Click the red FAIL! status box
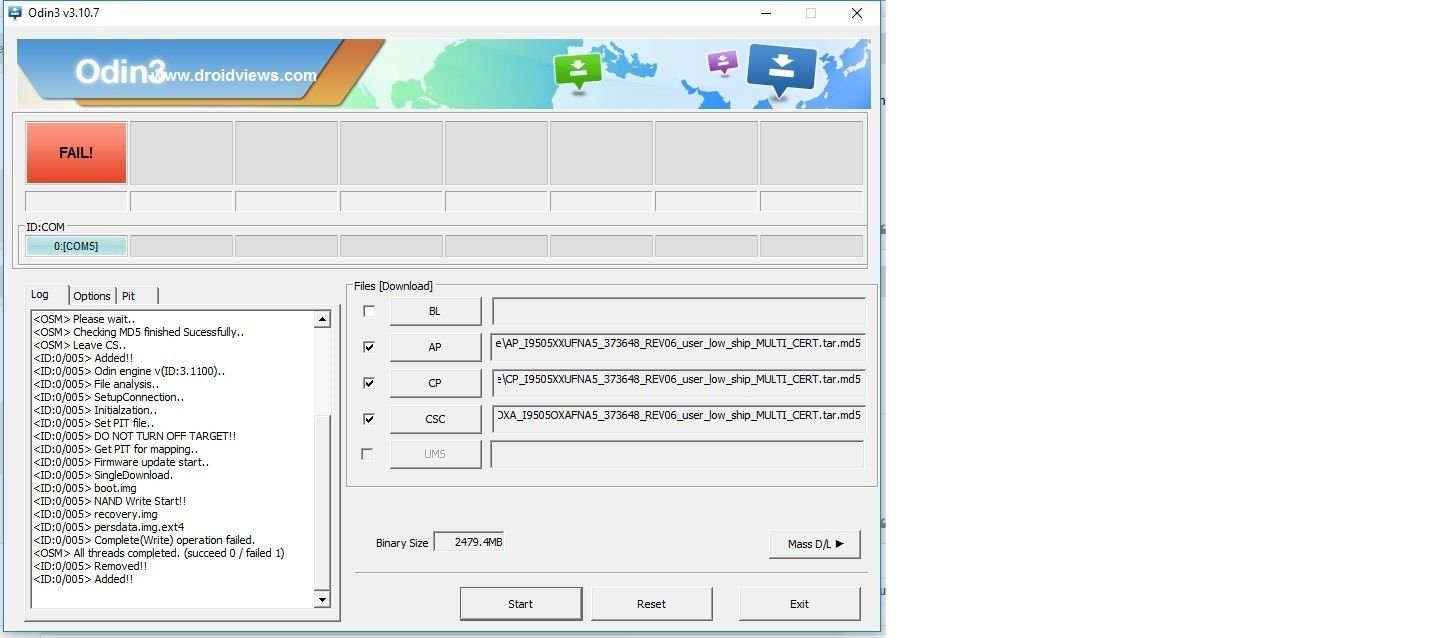Image resolution: width=1447 pixels, height=638 pixels. 76,153
